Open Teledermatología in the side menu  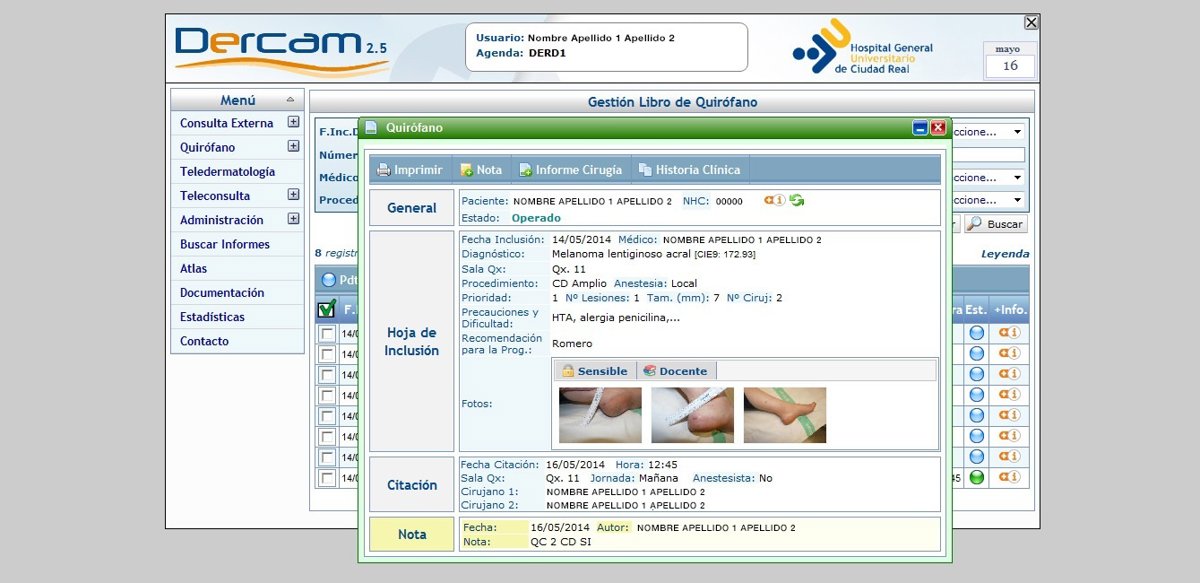point(227,172)
